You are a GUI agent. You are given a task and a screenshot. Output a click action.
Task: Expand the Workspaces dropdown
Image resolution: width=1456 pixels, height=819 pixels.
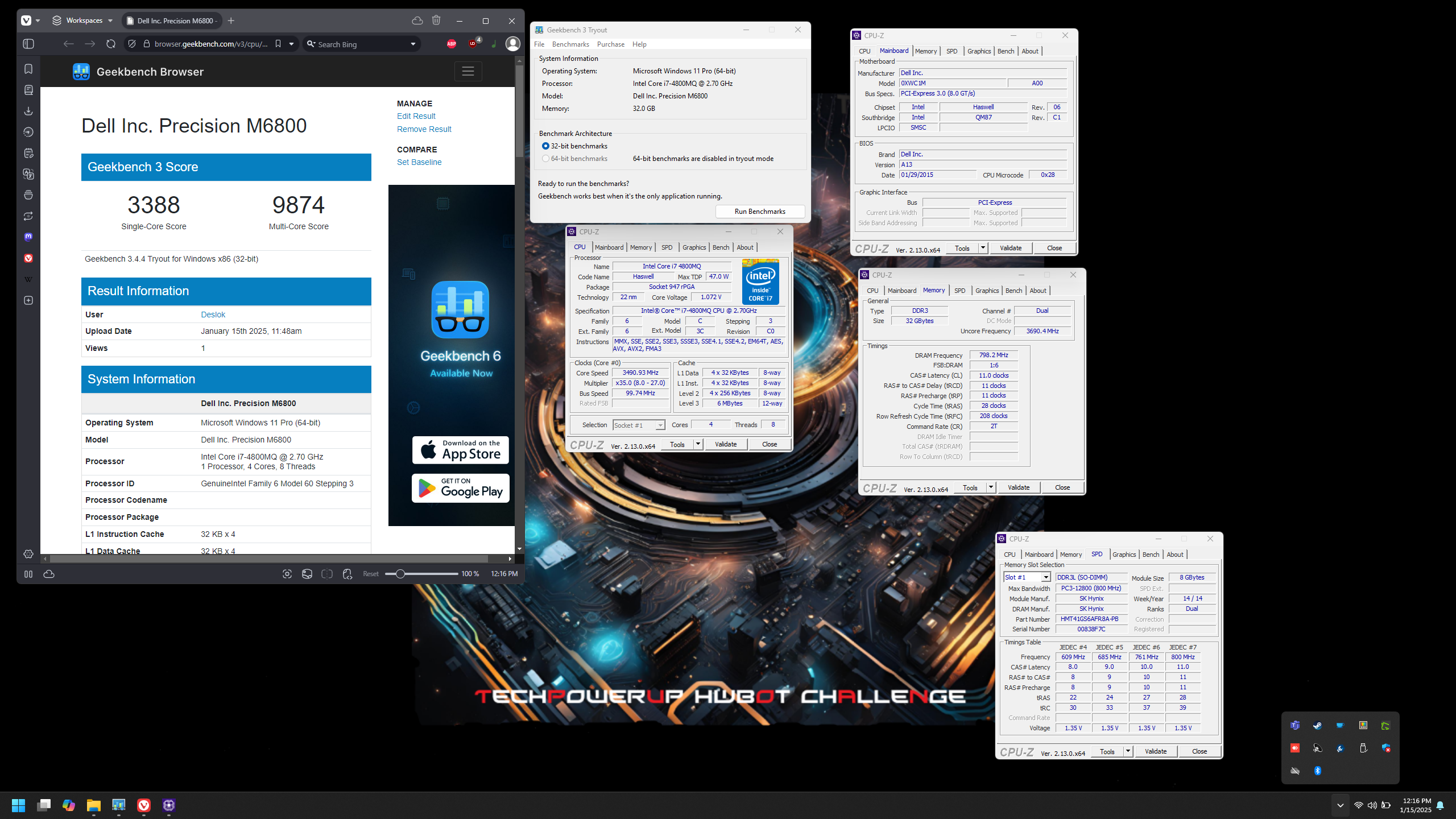(110, 20)
